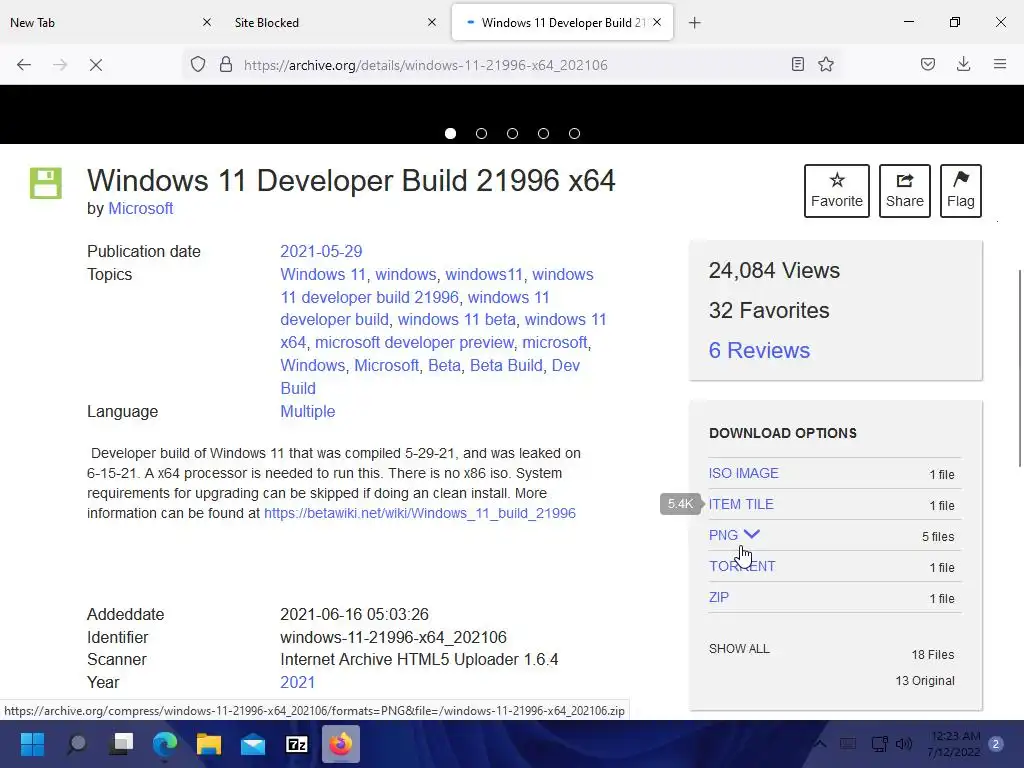
Task: Expand the PNG files chevron
Action: [752, 534]
